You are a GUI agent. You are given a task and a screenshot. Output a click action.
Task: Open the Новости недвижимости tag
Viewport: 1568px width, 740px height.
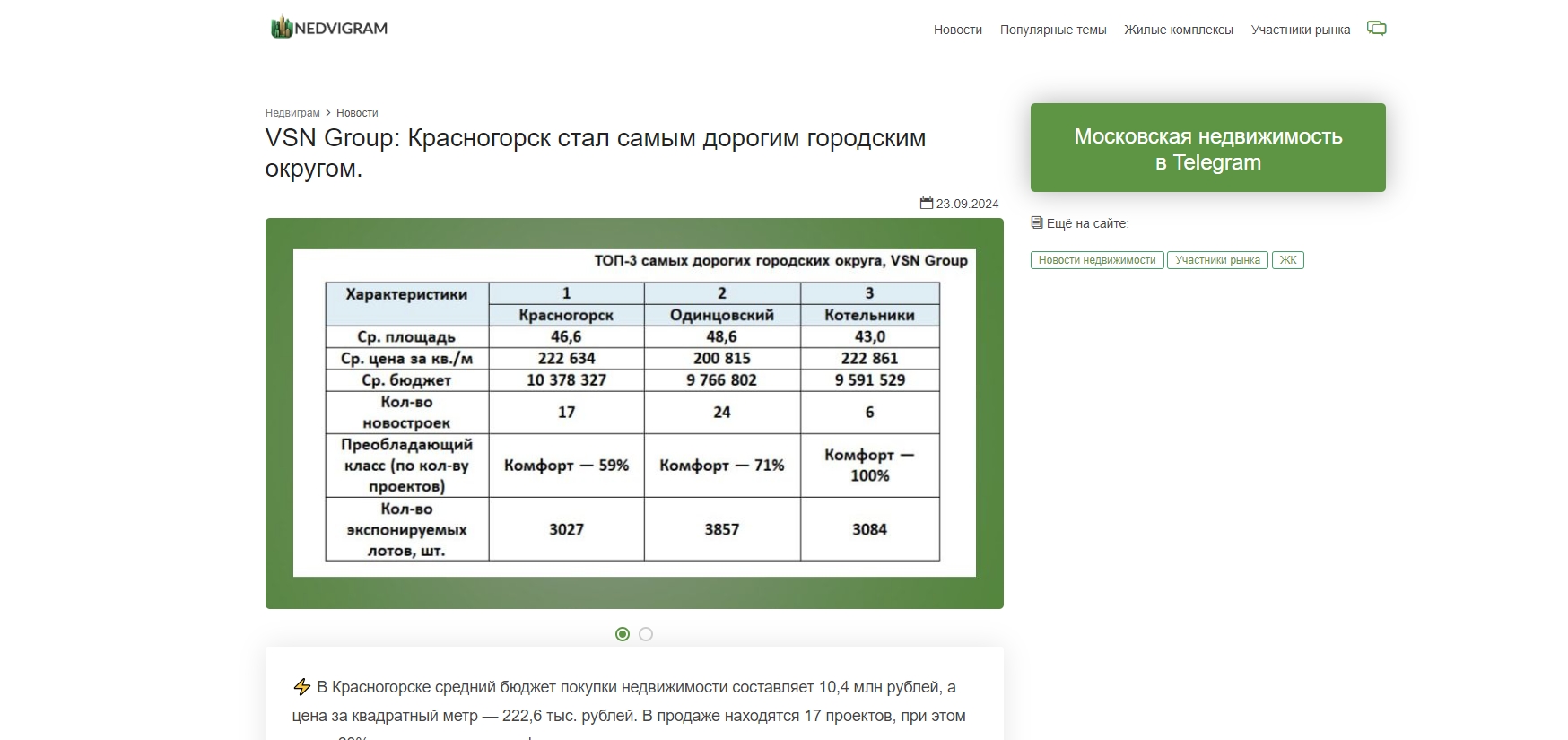(1097, 260)
